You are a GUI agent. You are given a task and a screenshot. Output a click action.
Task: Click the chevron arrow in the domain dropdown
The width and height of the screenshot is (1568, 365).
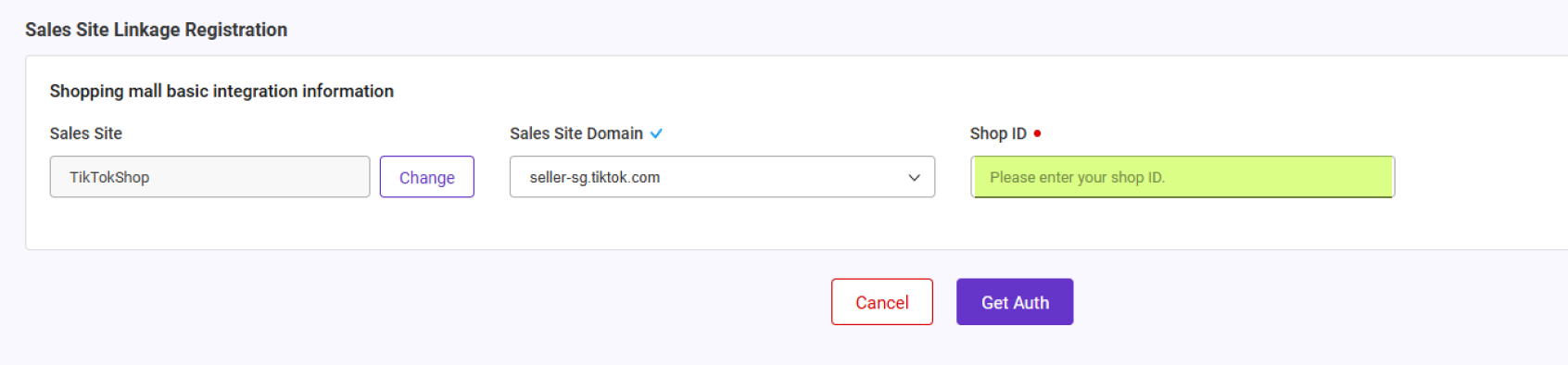pyautogui.click(x=914, y=178)
